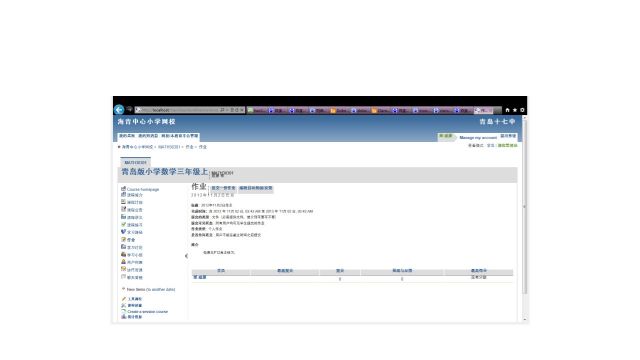
Task: Open the Course homepage icon in sidebar
Action: coord(123,189)
